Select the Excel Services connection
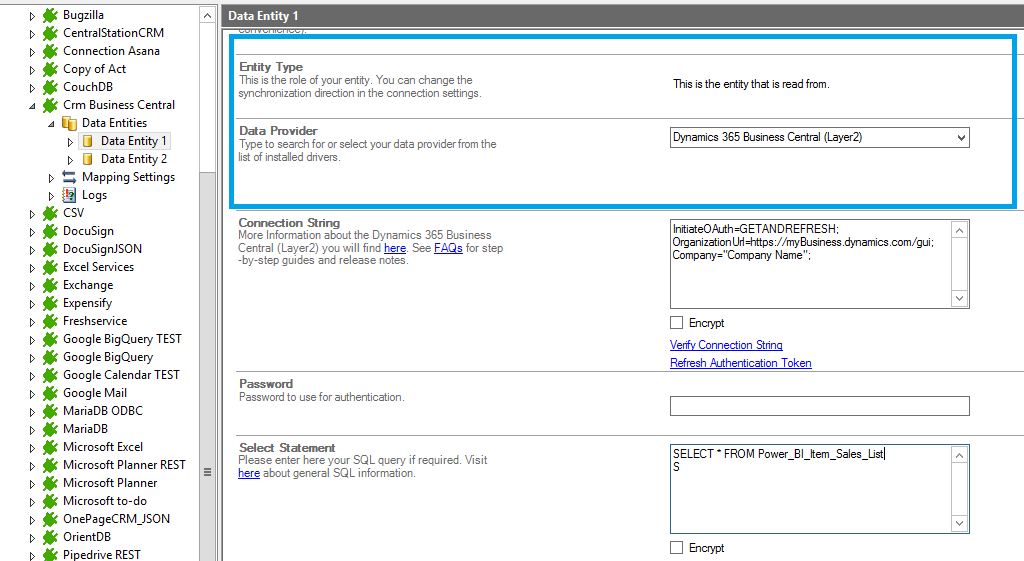The width and height of the screenshot is (1024, 561). [98, 267]
